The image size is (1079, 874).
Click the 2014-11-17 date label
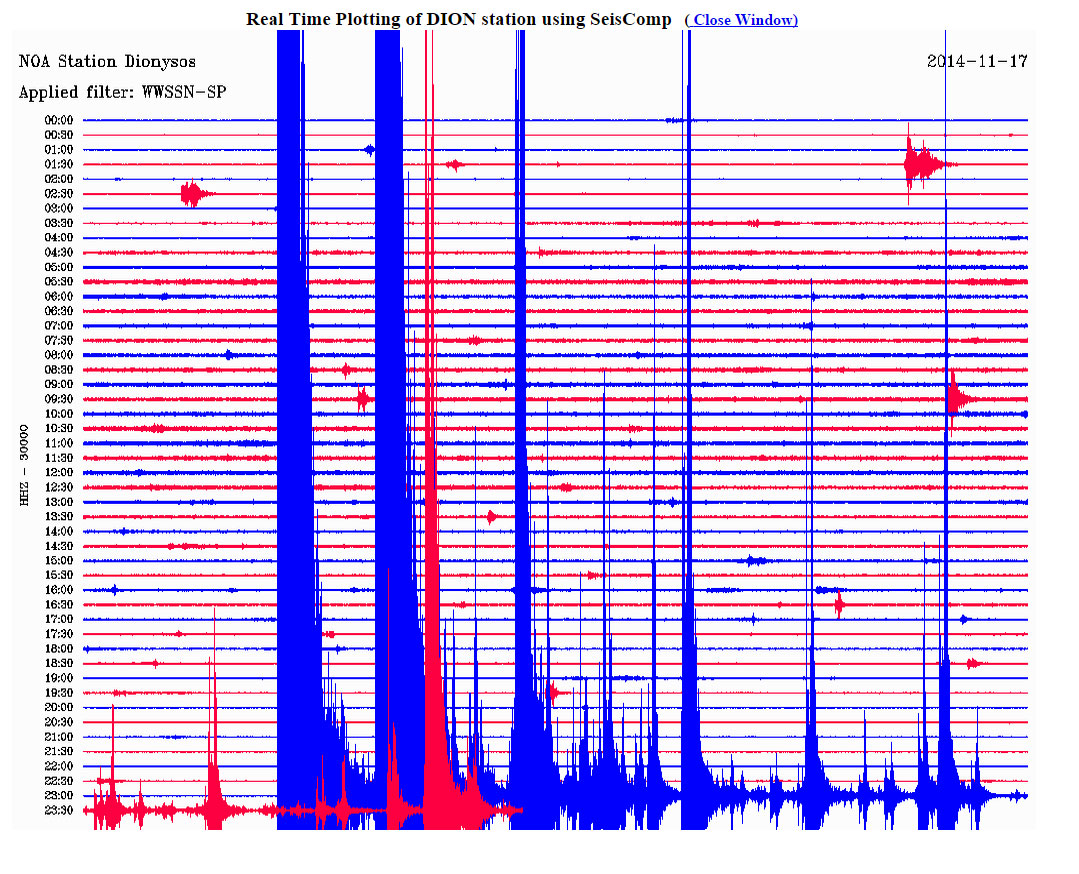976,61
